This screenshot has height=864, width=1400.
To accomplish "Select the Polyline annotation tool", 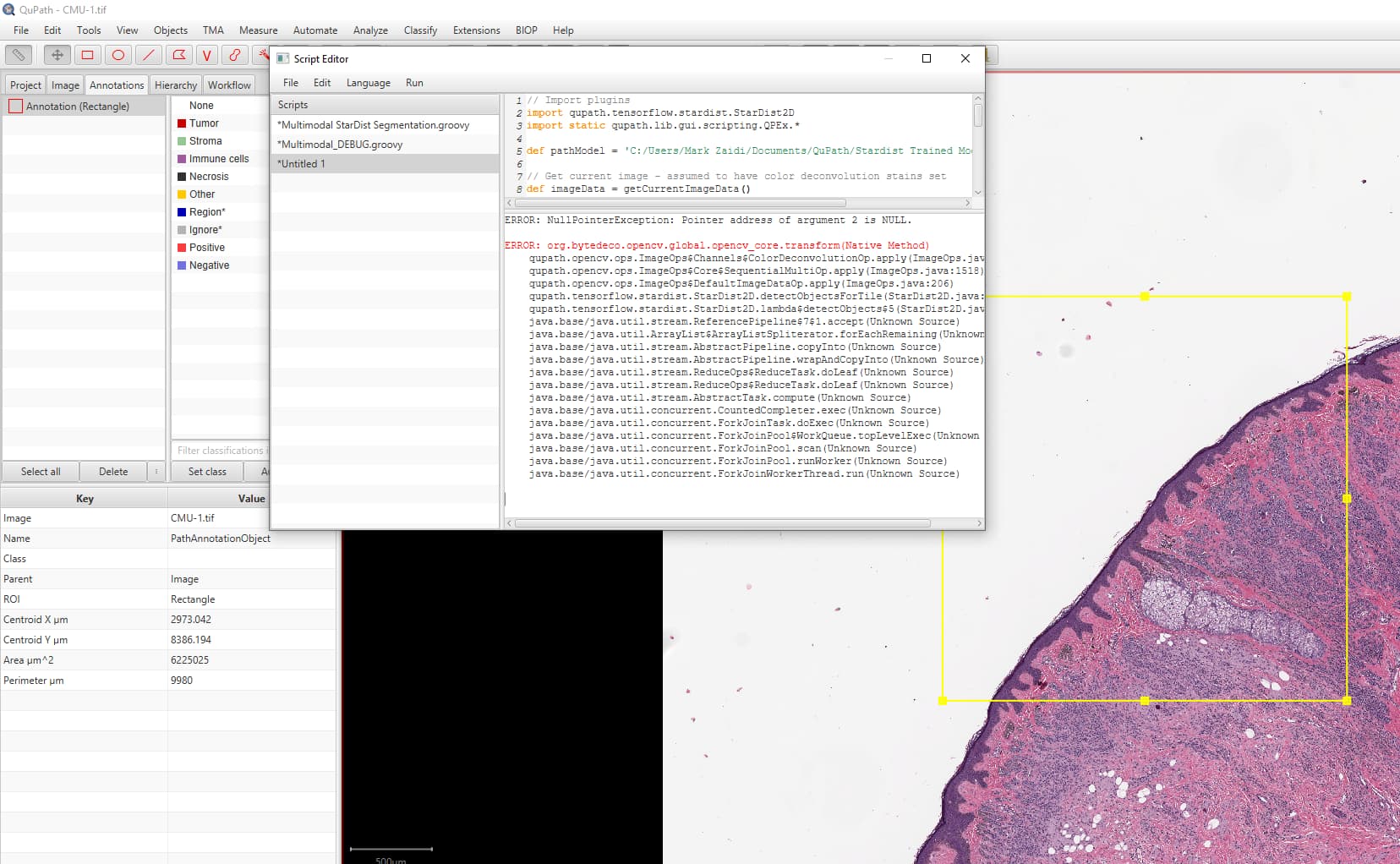I will [209, 54].
